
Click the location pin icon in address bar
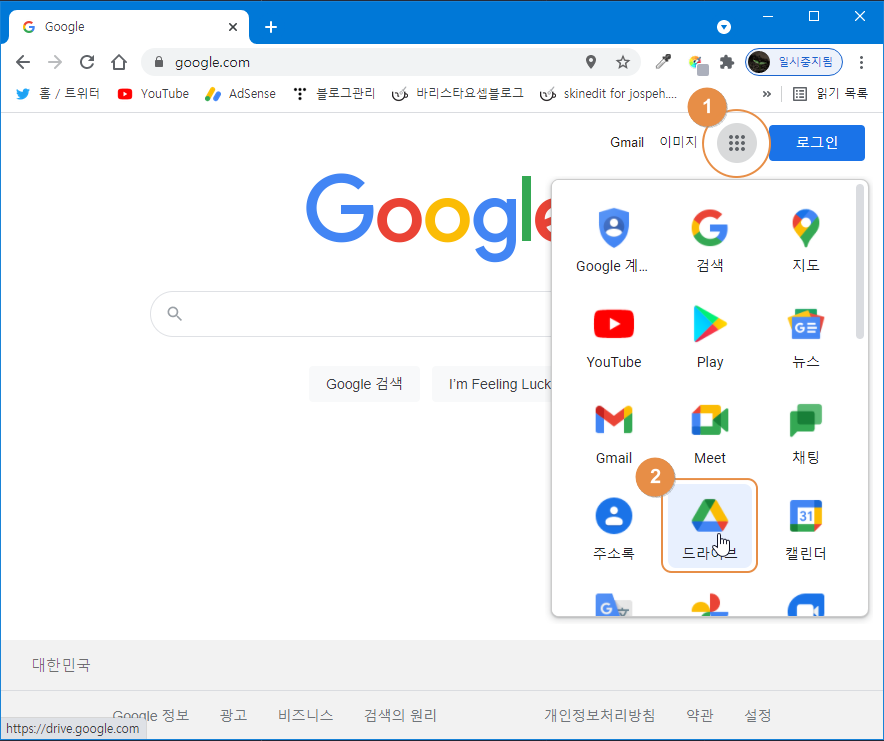point(590,62)
